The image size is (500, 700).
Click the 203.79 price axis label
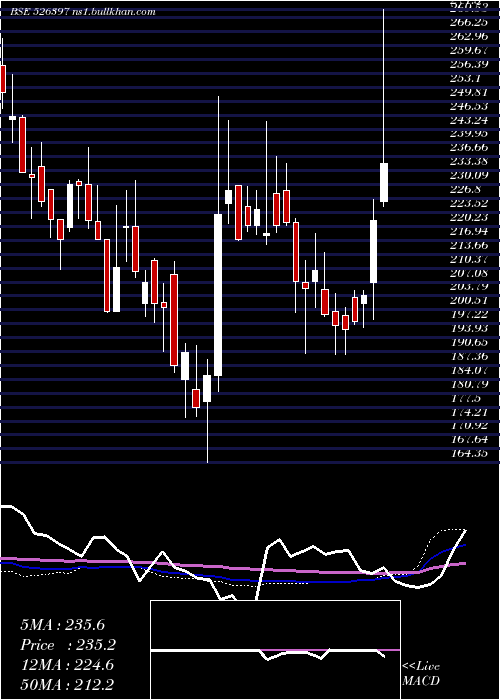[468, 286]
